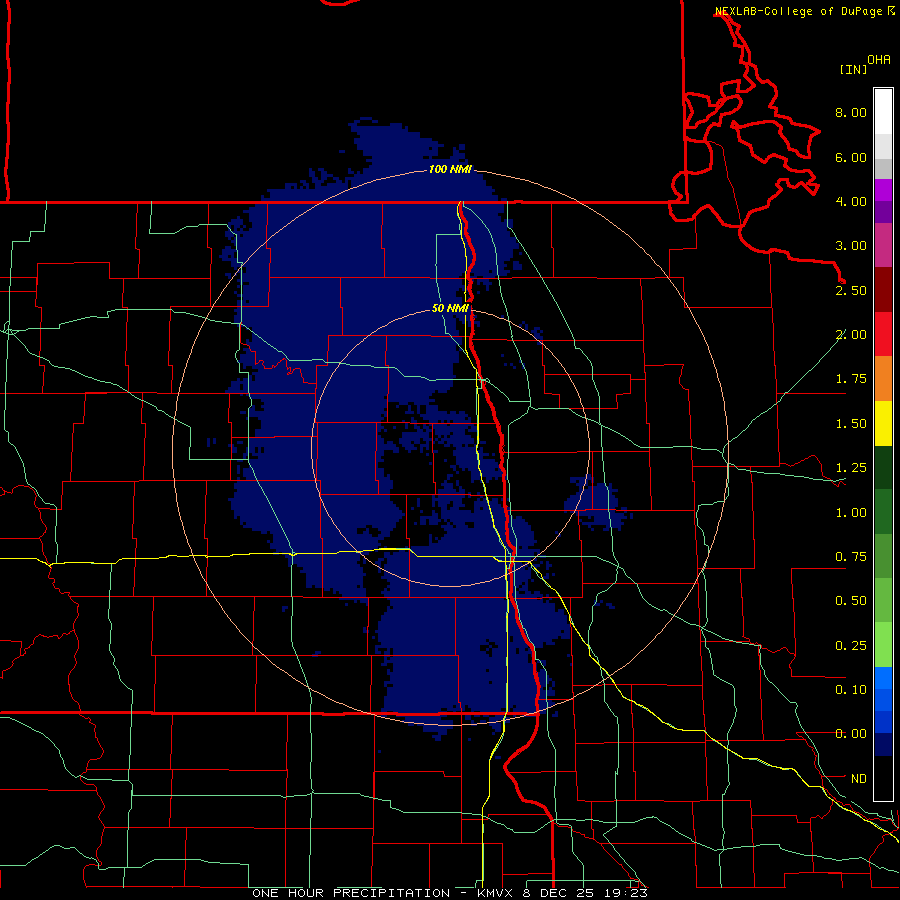Select the 0.50 legend value
900x900 pixels.
[851, 601]
